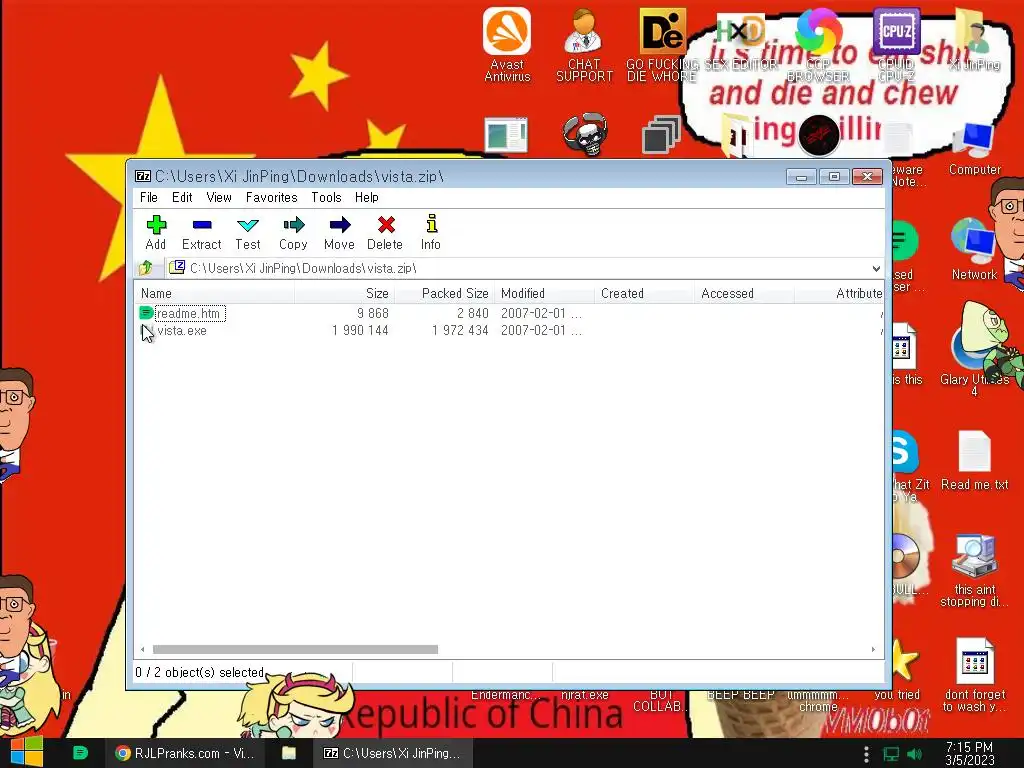Click the scrollbar right arrow
The height and width of the screenshot is (768, 1024).
(873, 649)
